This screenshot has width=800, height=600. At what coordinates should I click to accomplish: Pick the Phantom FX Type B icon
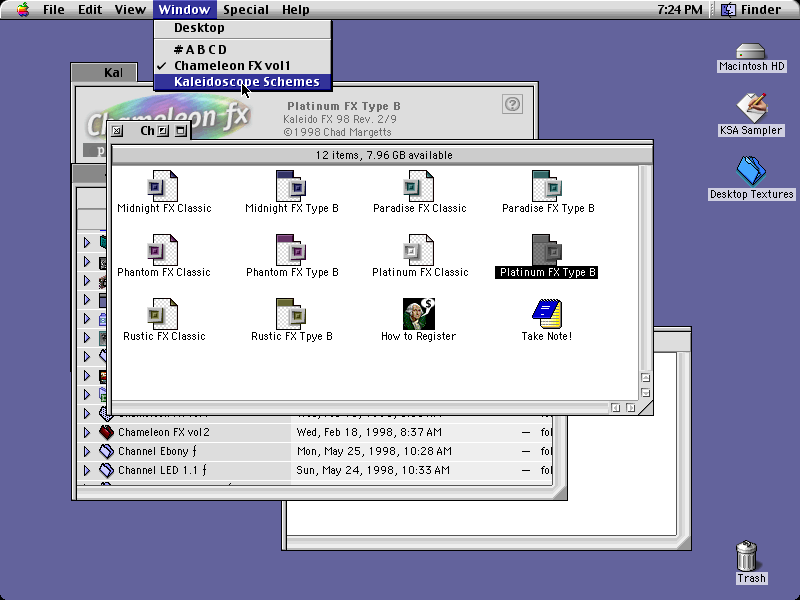pos(291,251)
